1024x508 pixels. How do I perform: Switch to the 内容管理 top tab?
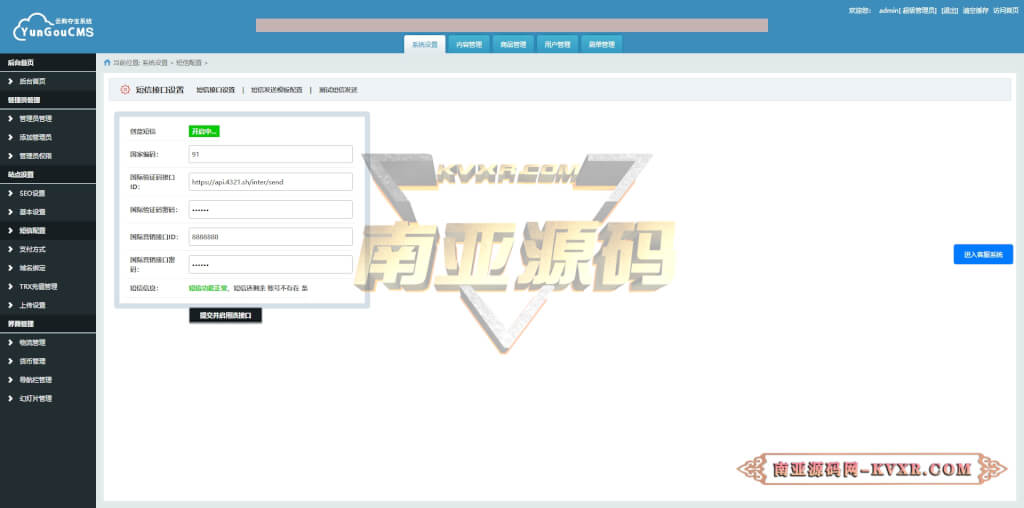[x=469, y=44]
